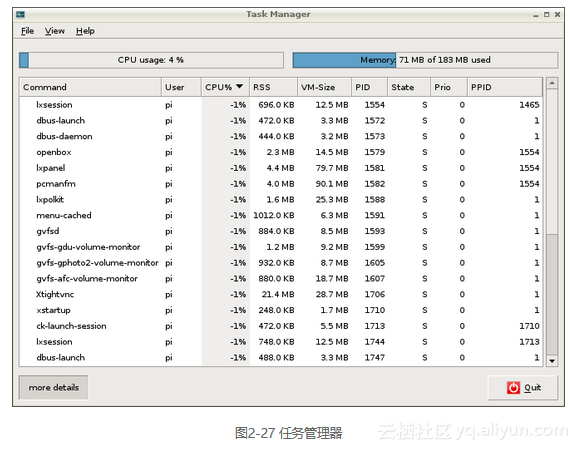Sort by the State column header
Image resolution: width=579 pixels, height=451 pixels.
(409, 87)
